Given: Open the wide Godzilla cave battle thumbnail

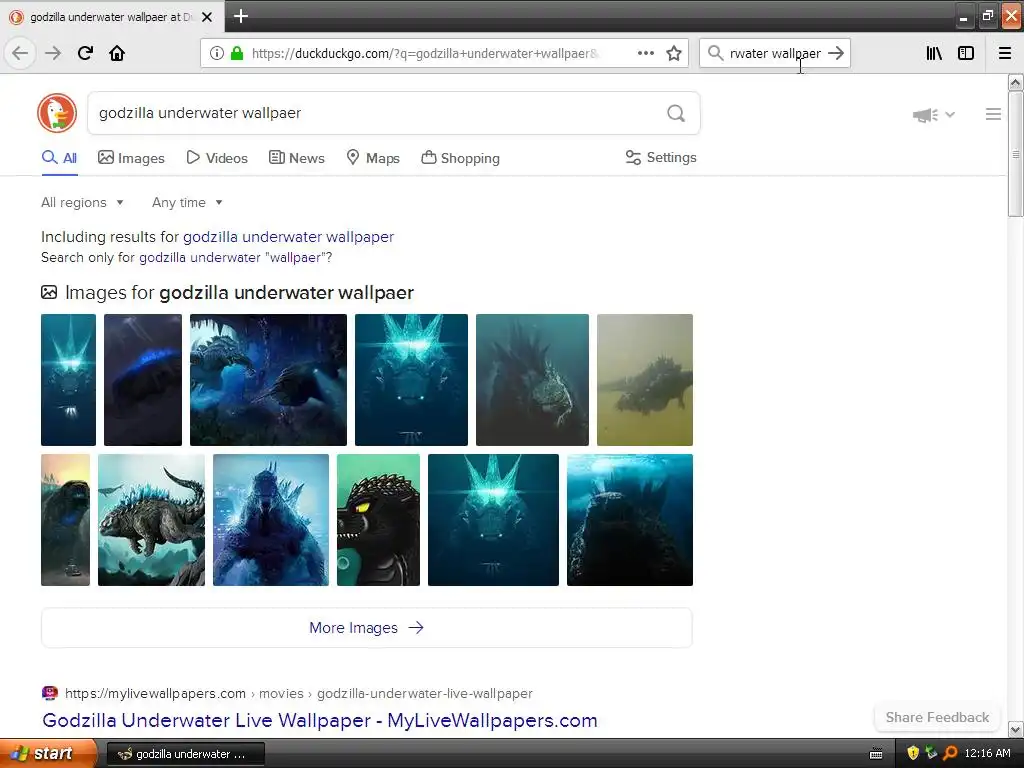Looking at the screenshot, I should pos(268,380).
